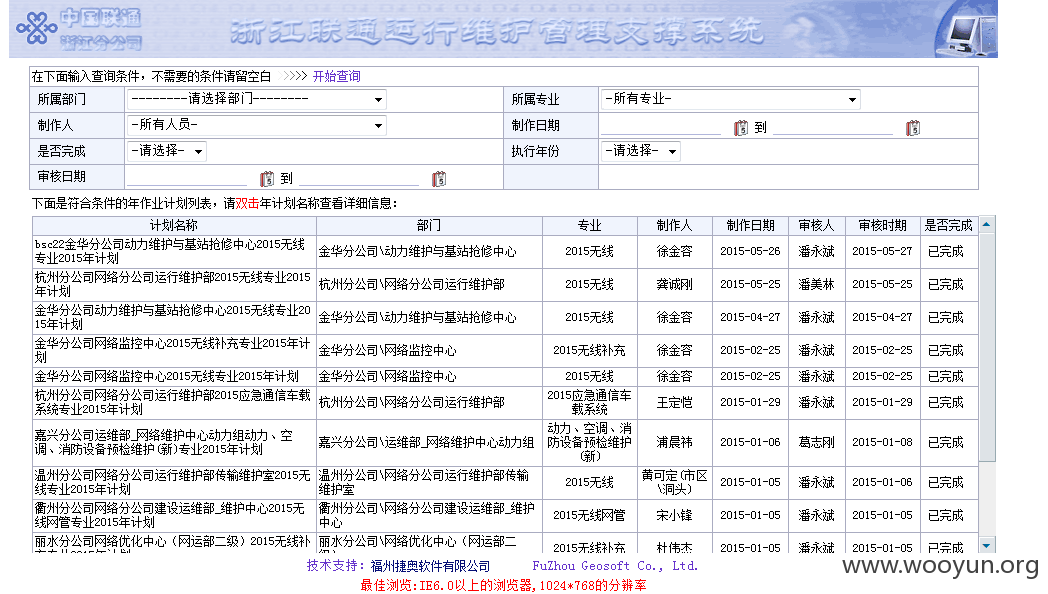
Task: Click author cell 宋小锋
Action: pyautogui.click(x=674, y=515)
